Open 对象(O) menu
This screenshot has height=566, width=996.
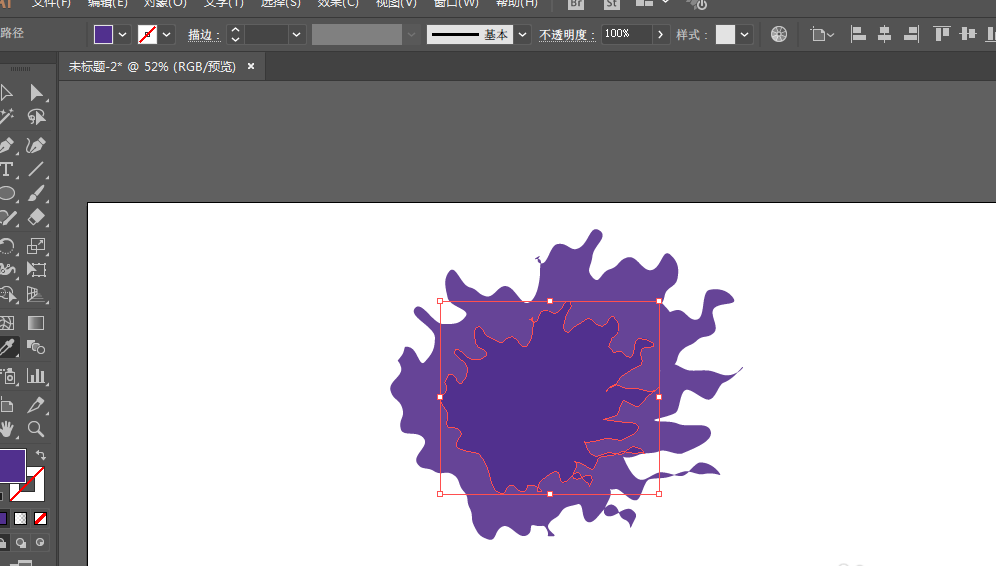tap(165, 4)
